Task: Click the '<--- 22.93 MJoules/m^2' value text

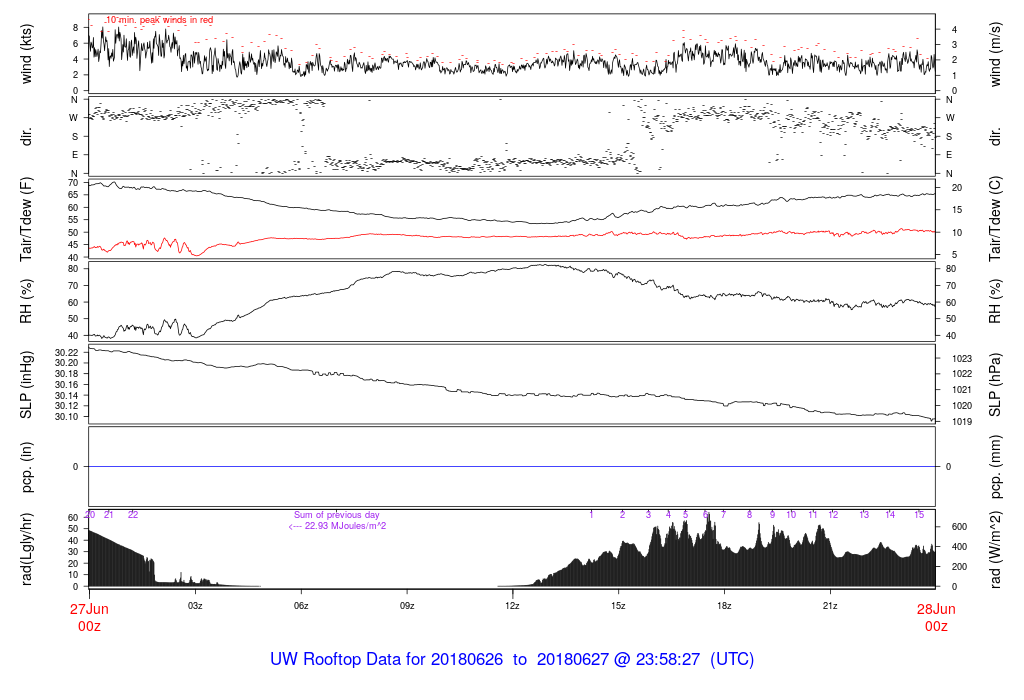Action: pos(337,526)
